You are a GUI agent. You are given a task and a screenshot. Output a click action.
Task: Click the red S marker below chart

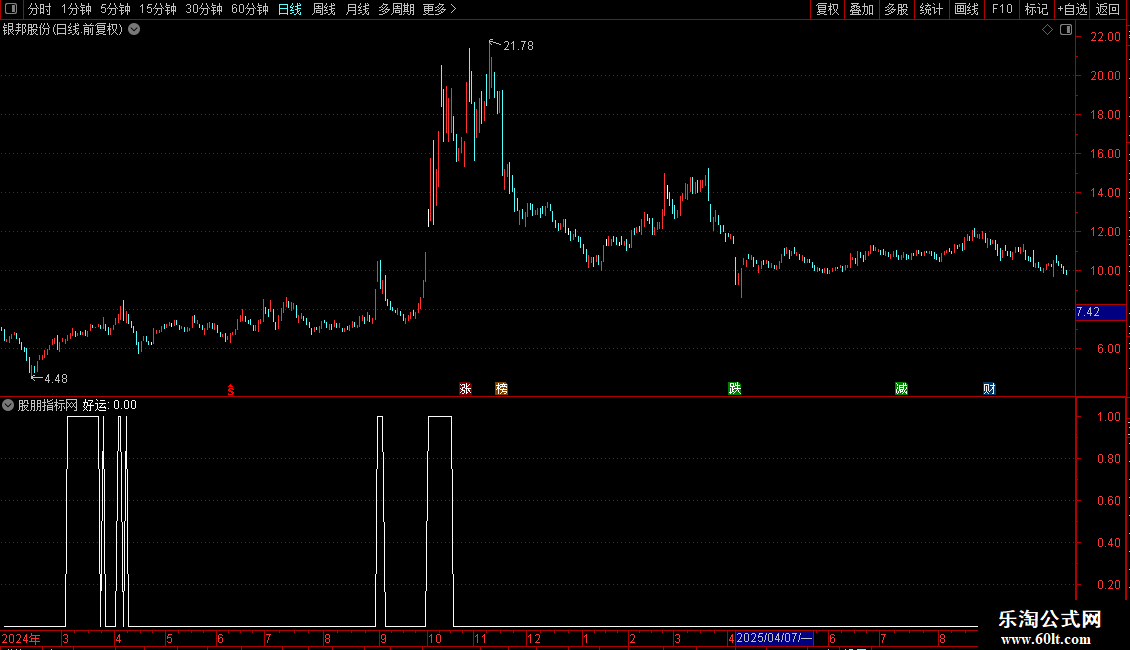(x=231, y=390)
